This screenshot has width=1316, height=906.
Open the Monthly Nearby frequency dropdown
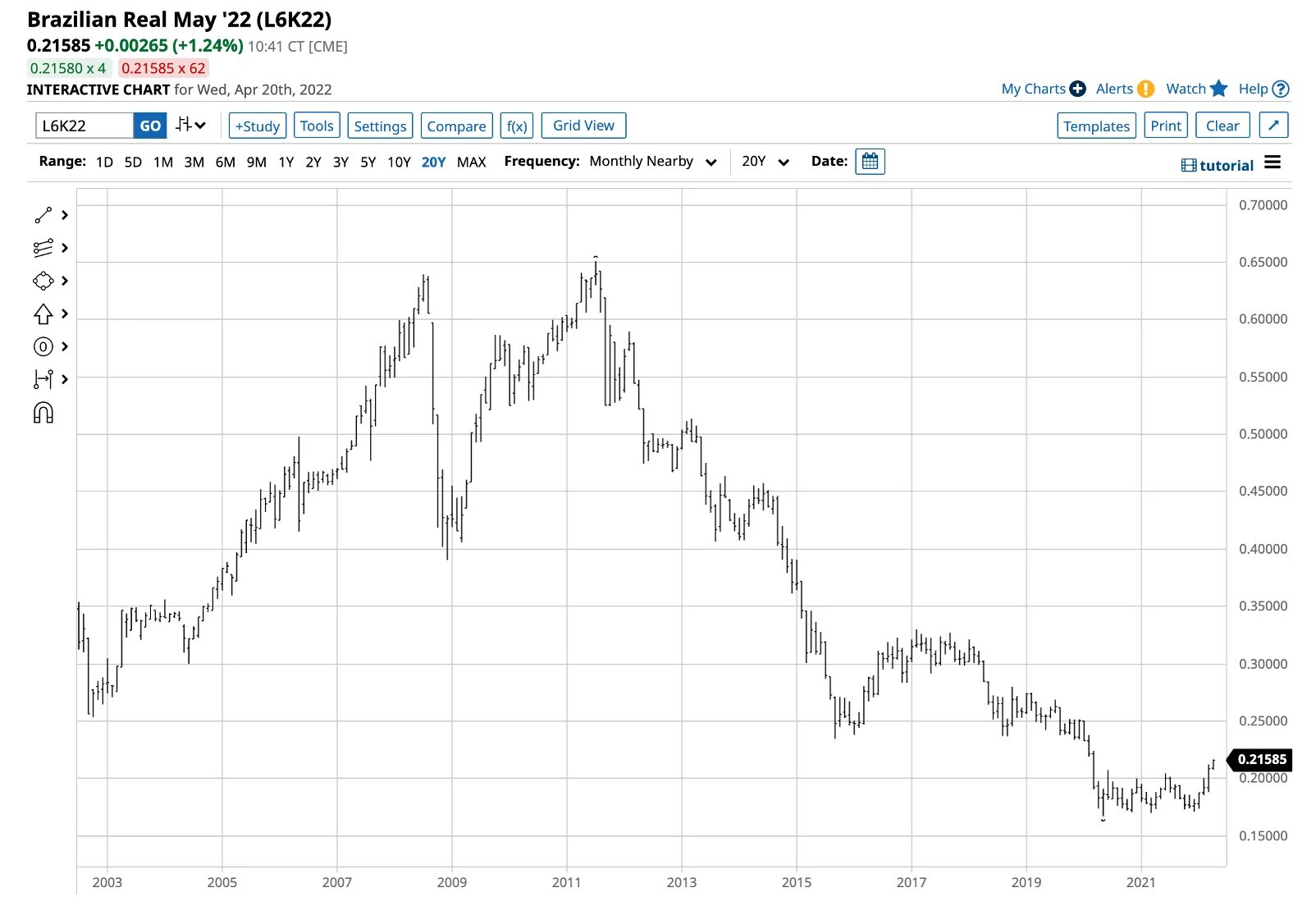click(x=653, y=162)
